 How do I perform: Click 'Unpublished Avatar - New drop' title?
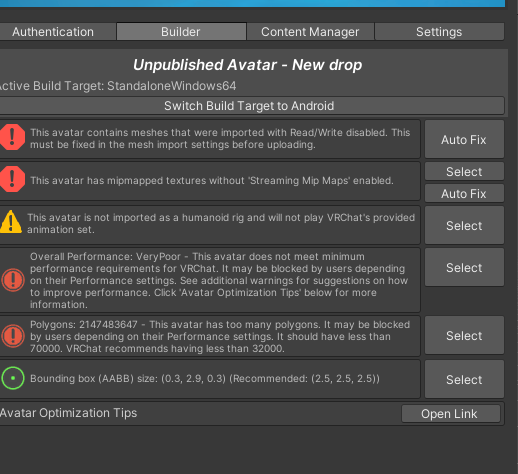coord(248,65)
